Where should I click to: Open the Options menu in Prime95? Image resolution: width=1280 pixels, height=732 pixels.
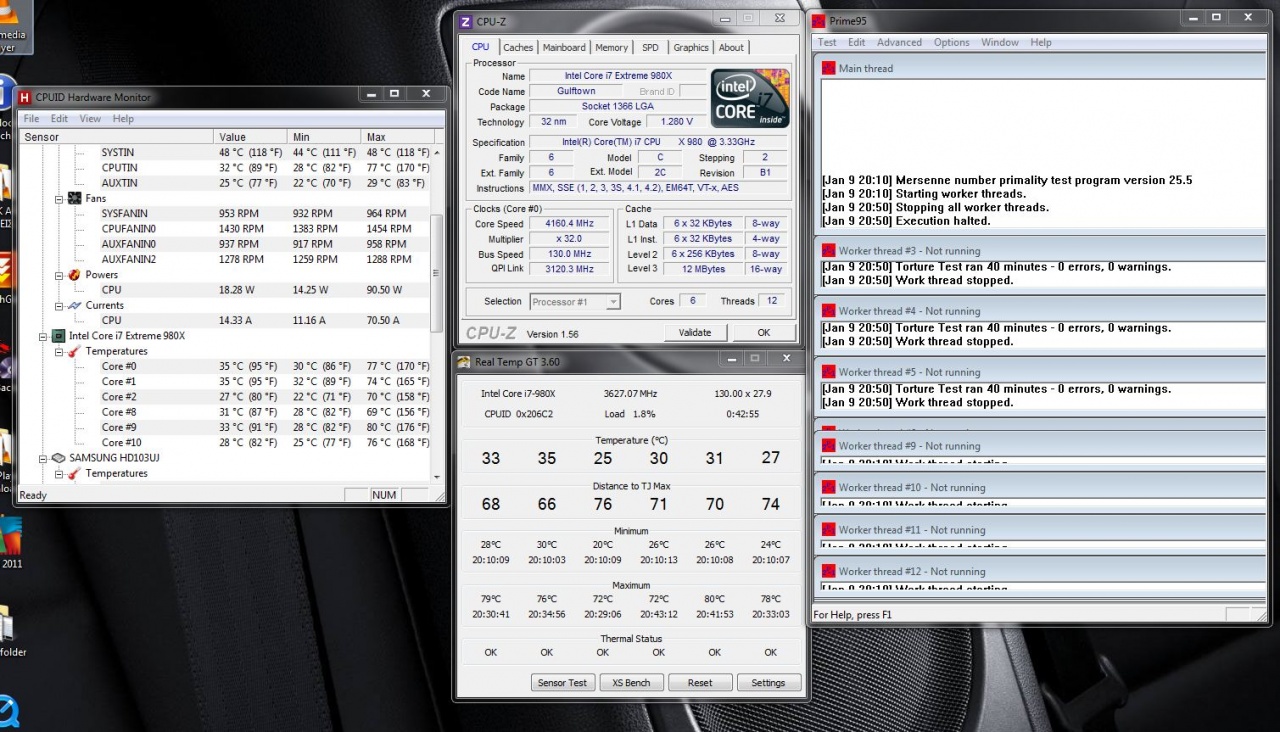coord(951,42)
